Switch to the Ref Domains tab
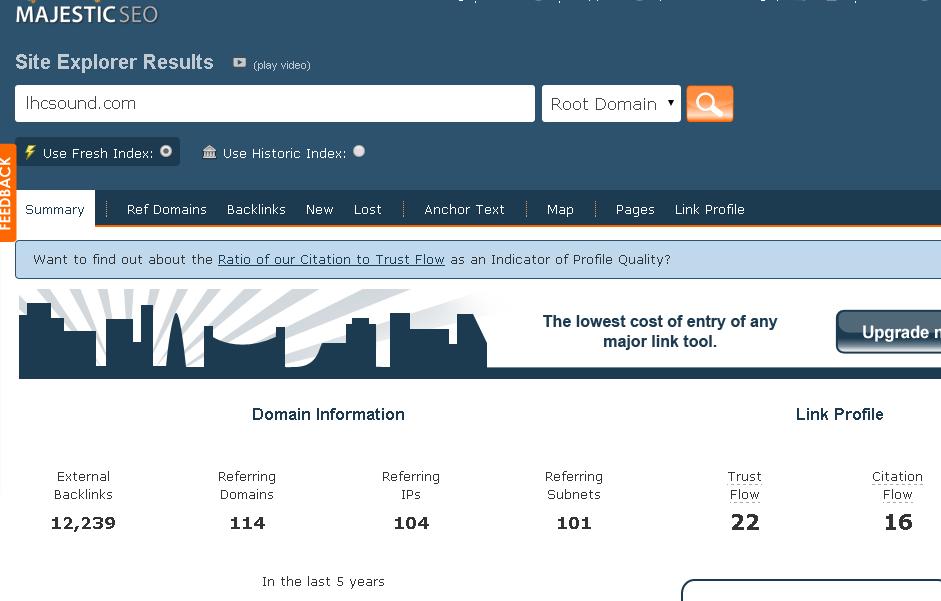The height and width of the screenshot is (601, 941). (166, 209)
